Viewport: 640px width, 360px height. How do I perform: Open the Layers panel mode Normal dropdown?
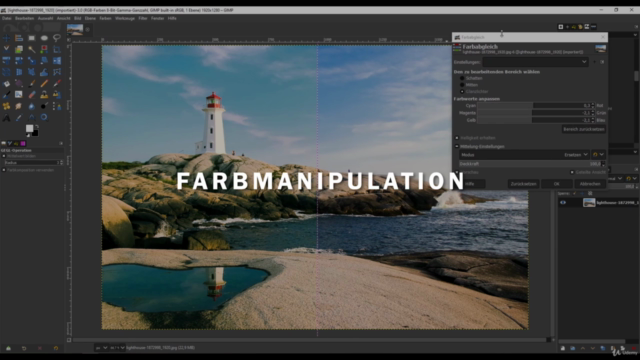[x=615, y=178]
